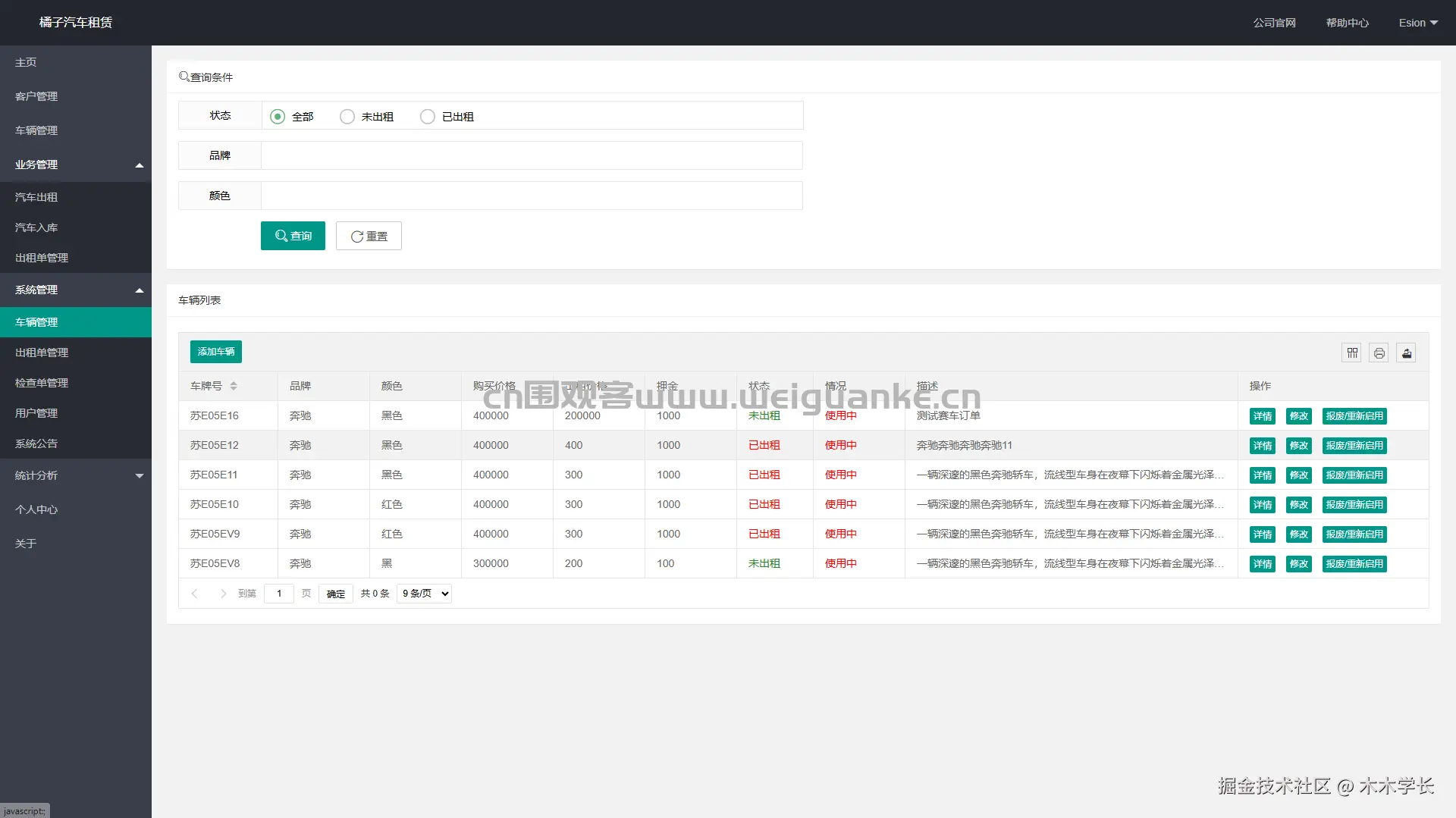Viewport: 1456px width, 818px height.
Task: Click 修改 for vehicle 苏E05EV8
Action: pyautogui.click(x=1299, y=564)
